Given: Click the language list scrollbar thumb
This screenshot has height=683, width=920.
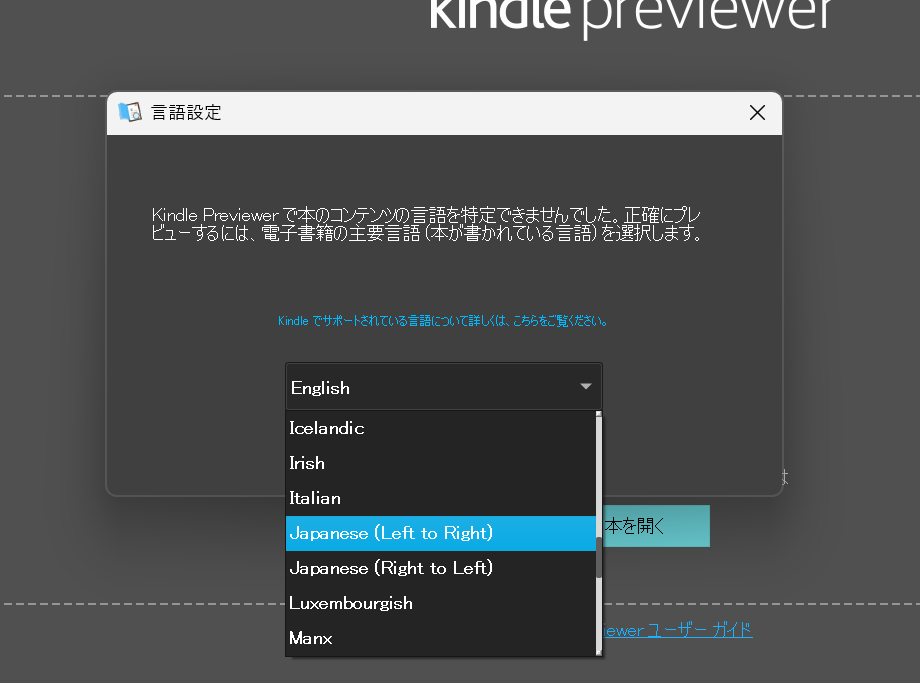Looking at the screenshot, I should [x=599, y=557].
